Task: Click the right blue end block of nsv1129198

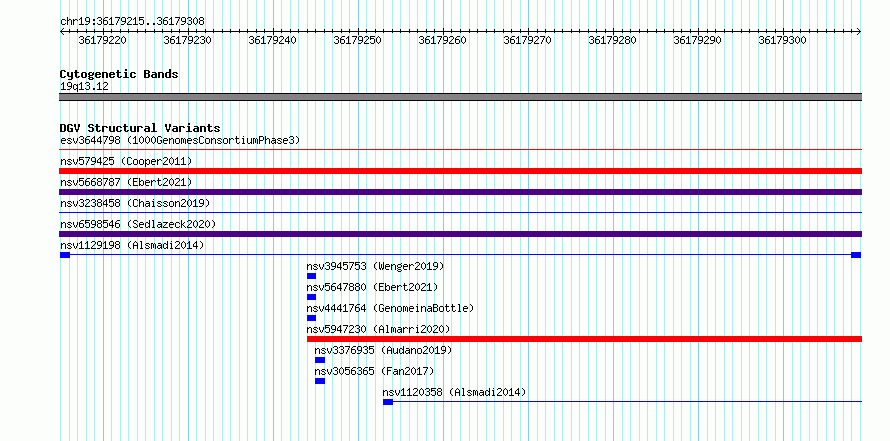Action: pyautogui.click(x=856, y=255)
